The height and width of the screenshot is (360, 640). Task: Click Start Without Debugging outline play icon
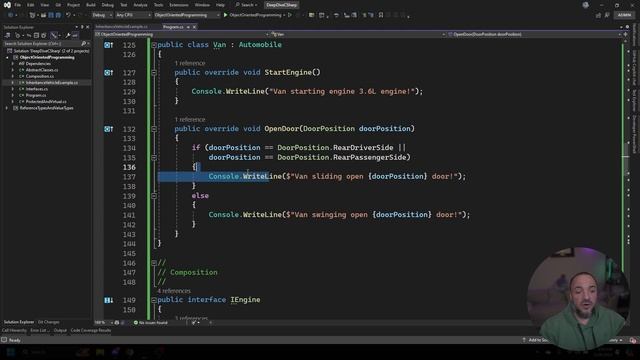click(290, 15)
